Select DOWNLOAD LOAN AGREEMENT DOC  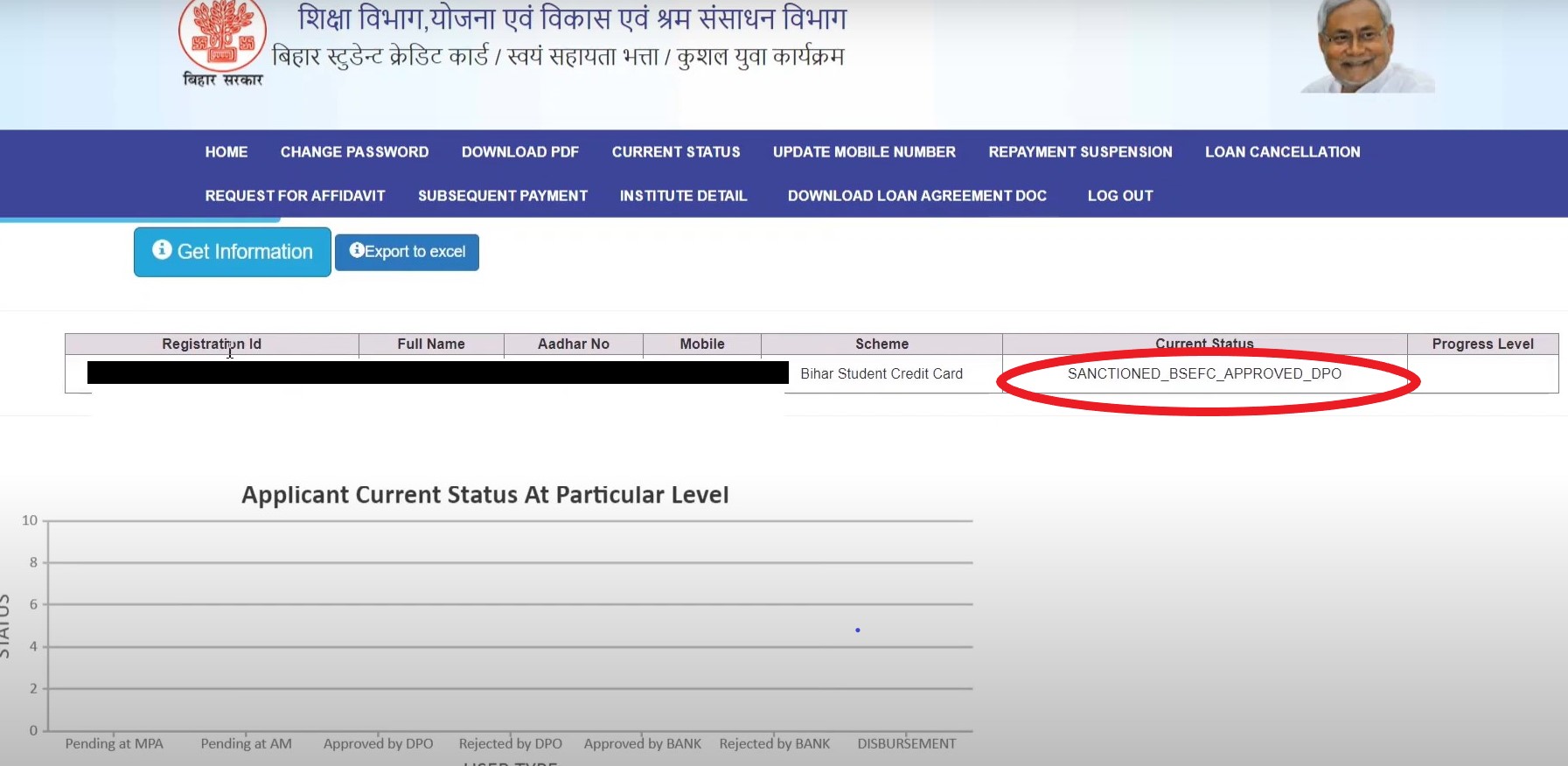(x=917, y=196)
